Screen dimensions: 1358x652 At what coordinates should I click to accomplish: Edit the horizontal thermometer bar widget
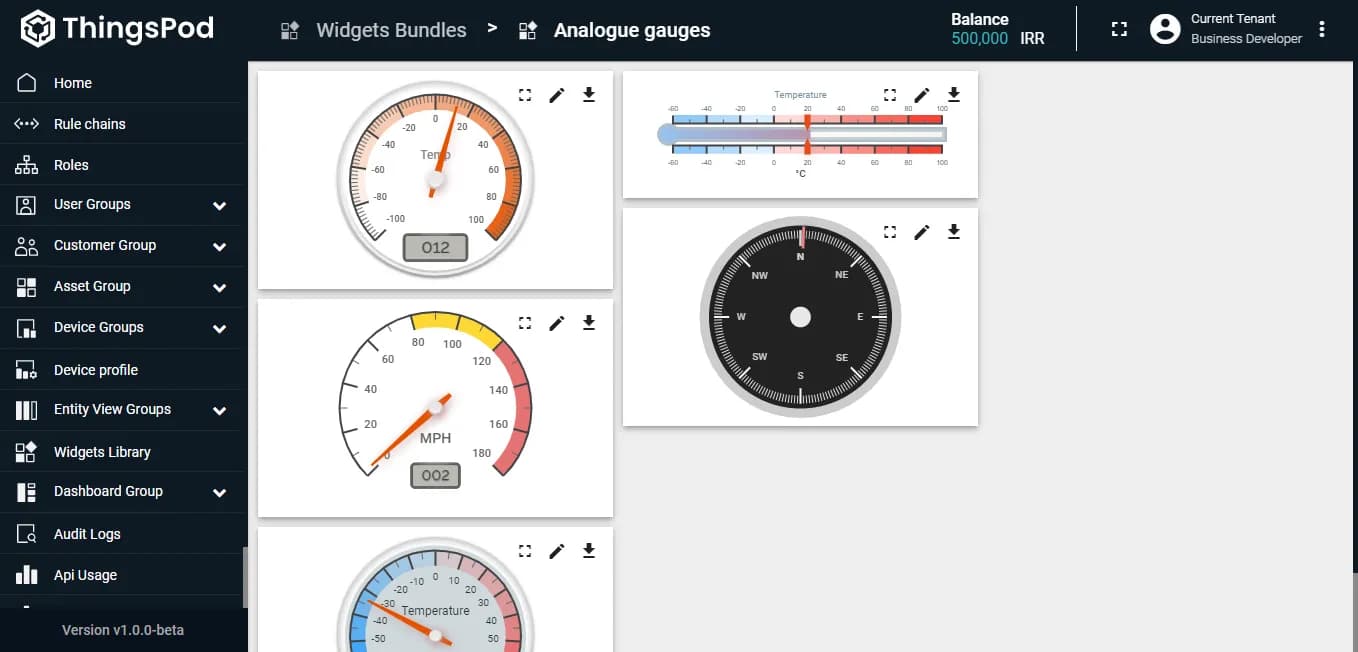coord(922,94)
